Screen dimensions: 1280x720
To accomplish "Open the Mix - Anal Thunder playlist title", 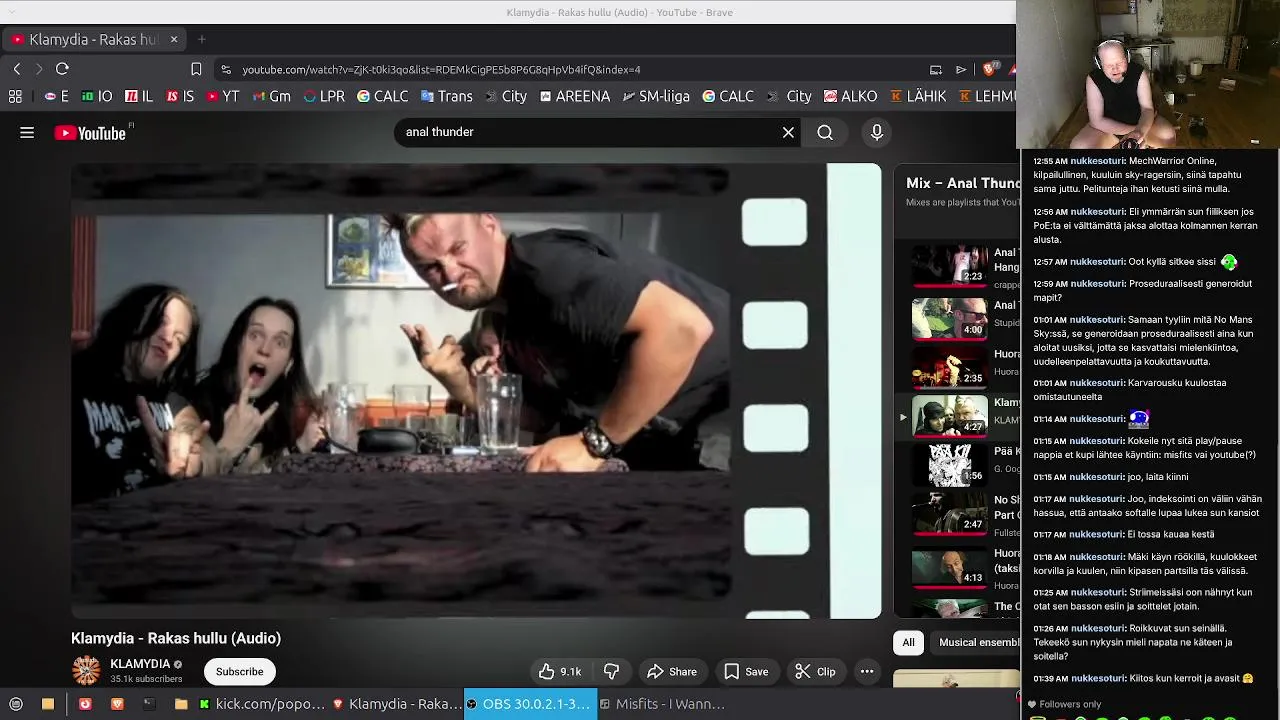I will coord(961,183).
